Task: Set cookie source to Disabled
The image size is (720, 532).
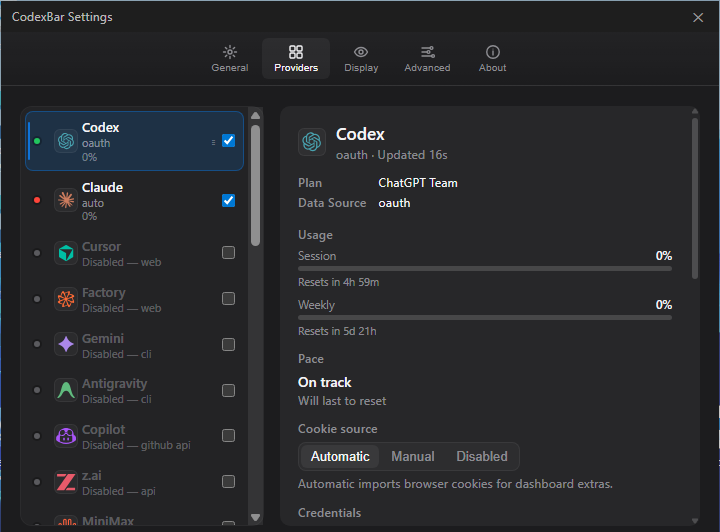Action: click(x=482, y=456)
